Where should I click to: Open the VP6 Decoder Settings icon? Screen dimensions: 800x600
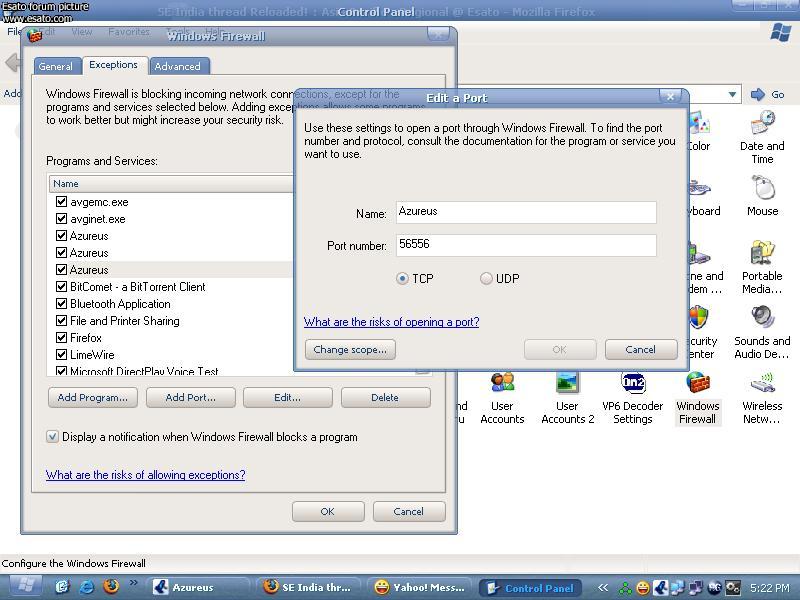(632, 384)
